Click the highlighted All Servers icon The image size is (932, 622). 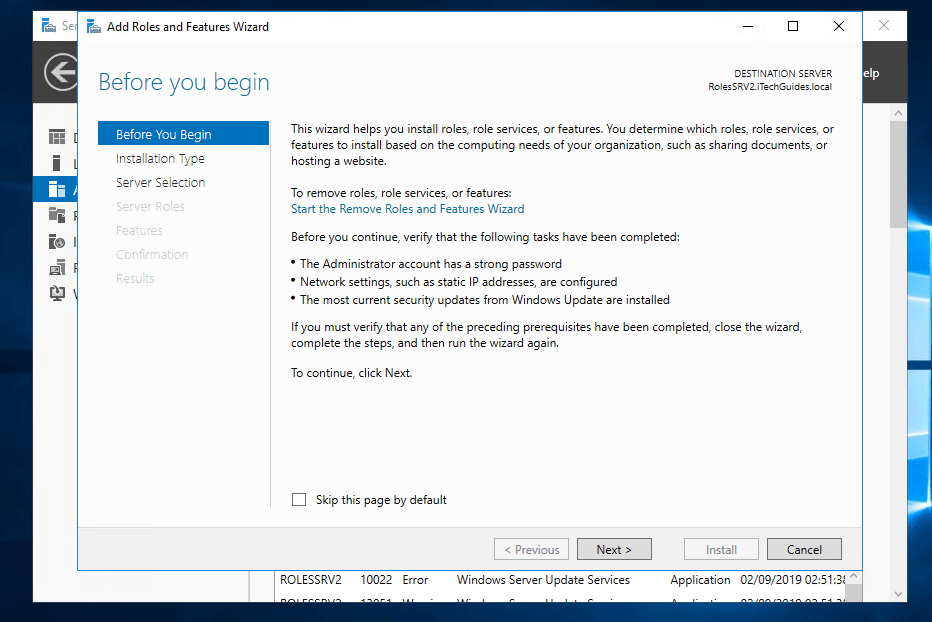pyautogui.click(x=57, y=186)
